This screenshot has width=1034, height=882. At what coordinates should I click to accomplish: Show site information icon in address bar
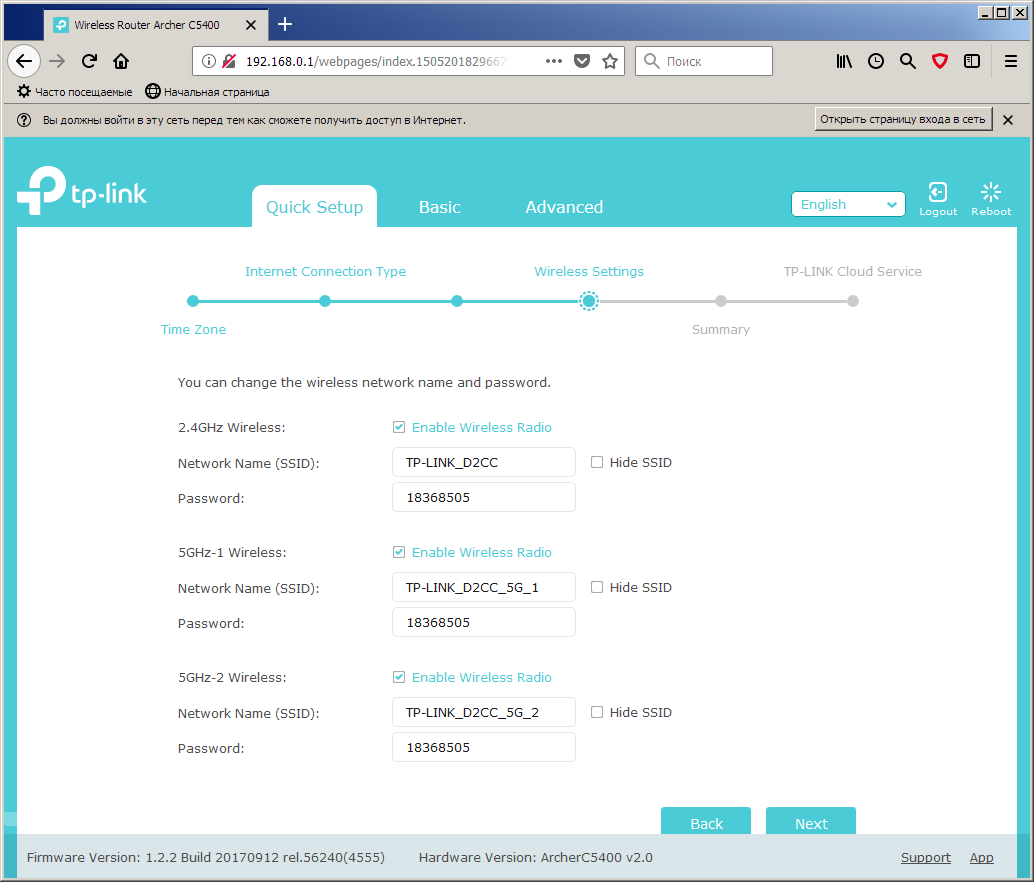pos(208,61)
